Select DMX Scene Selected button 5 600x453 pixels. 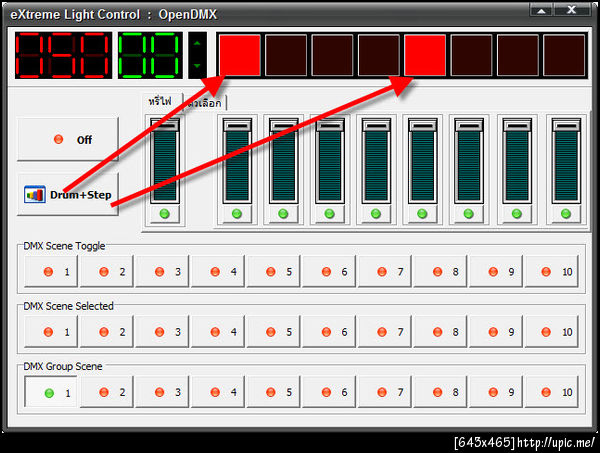tap(274, 332)
